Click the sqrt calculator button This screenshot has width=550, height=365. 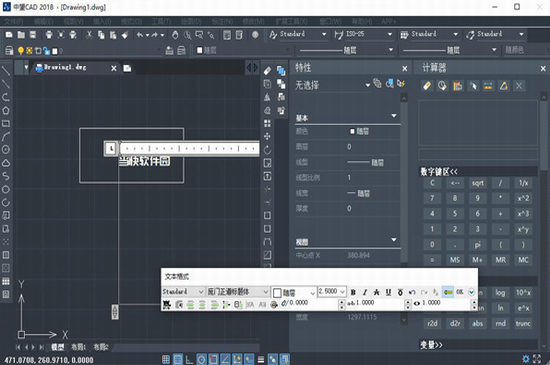pyautogui.click(x=477, y=183)
